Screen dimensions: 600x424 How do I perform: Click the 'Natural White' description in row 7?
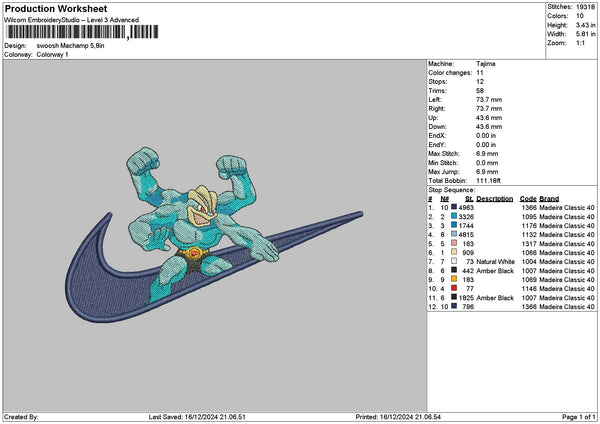click(x=496, y=262)
